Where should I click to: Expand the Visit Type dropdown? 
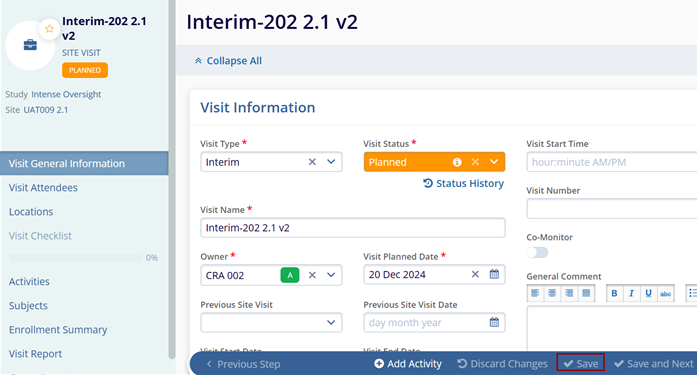[331, 162]
